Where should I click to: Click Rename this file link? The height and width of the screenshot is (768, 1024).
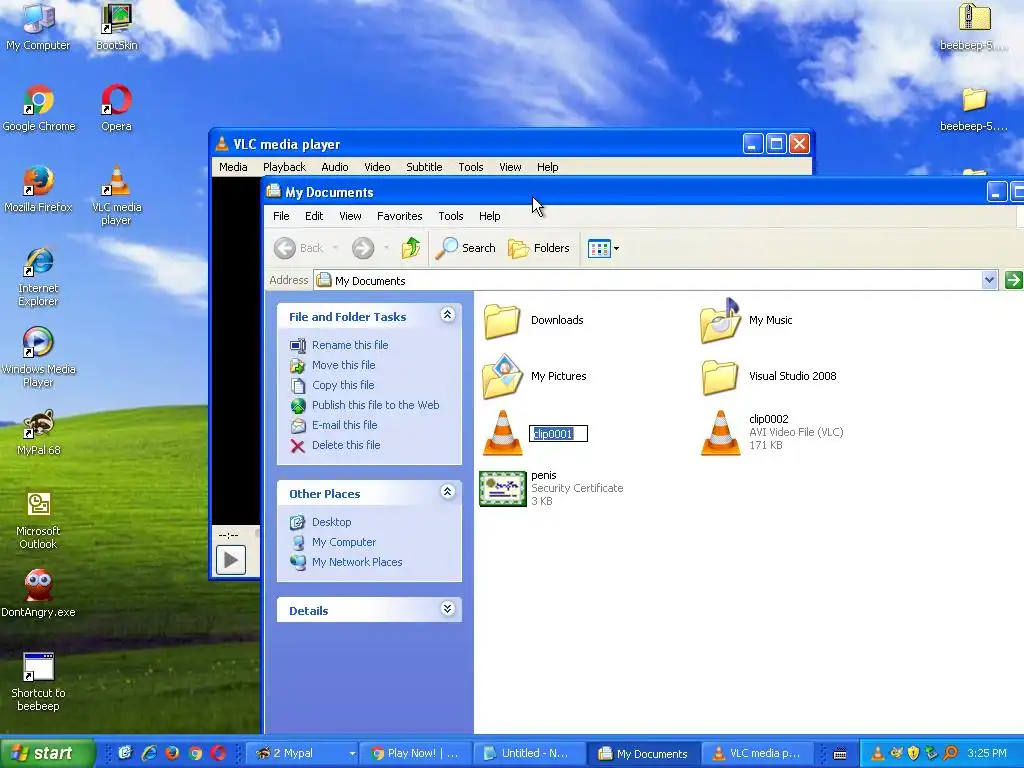point(350,345)
